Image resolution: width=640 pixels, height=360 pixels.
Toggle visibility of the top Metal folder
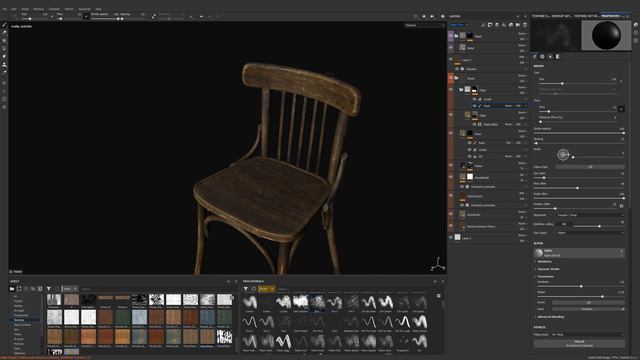[451, 36]
